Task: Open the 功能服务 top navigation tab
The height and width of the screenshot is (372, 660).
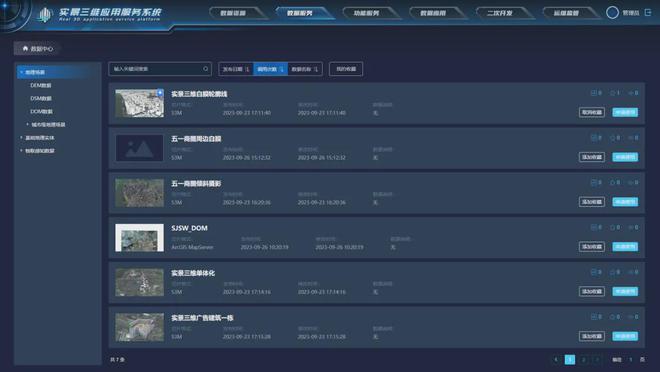Action: coord(366,13)
